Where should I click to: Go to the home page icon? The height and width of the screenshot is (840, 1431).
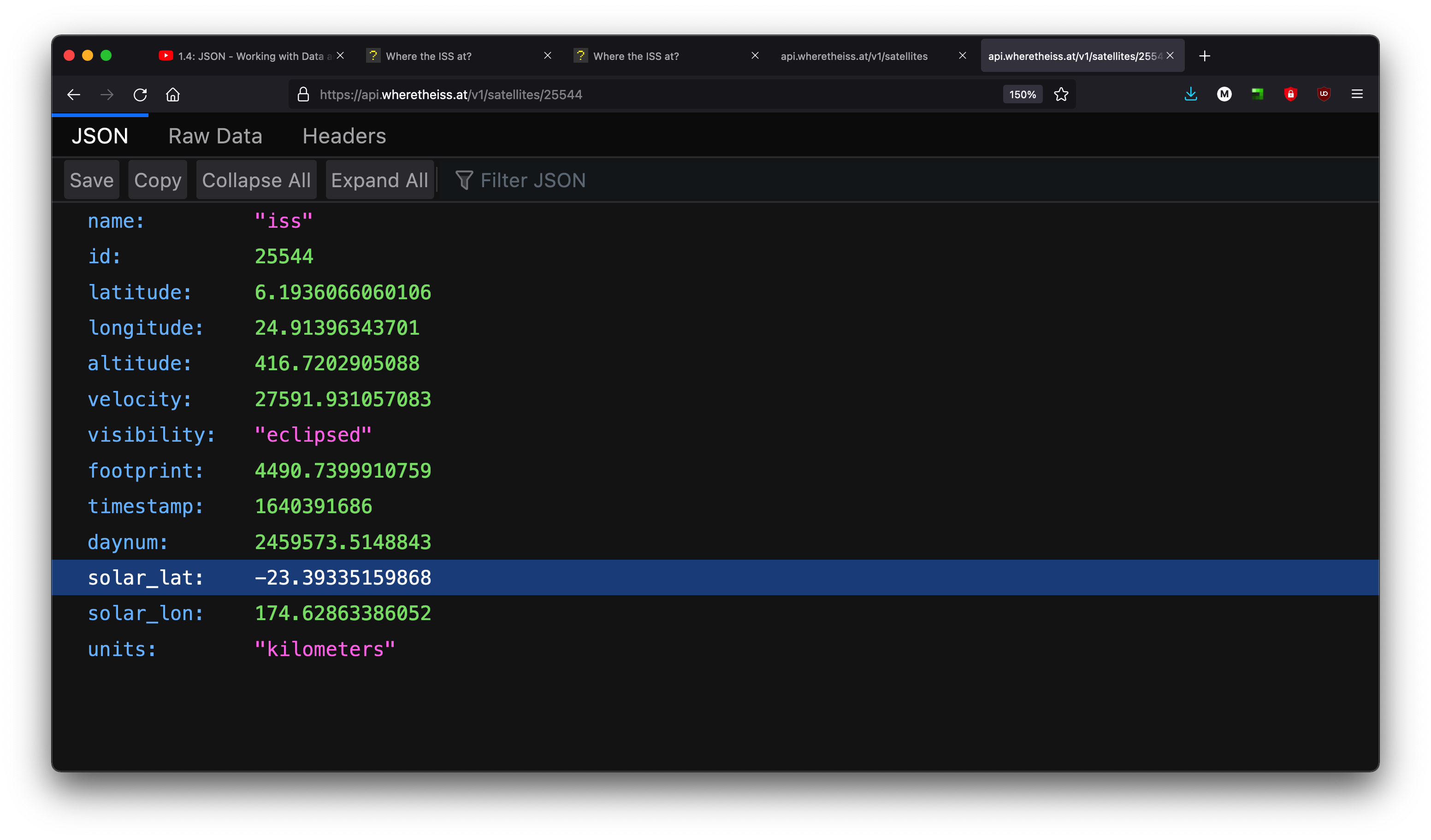click(x=173, y=94)
